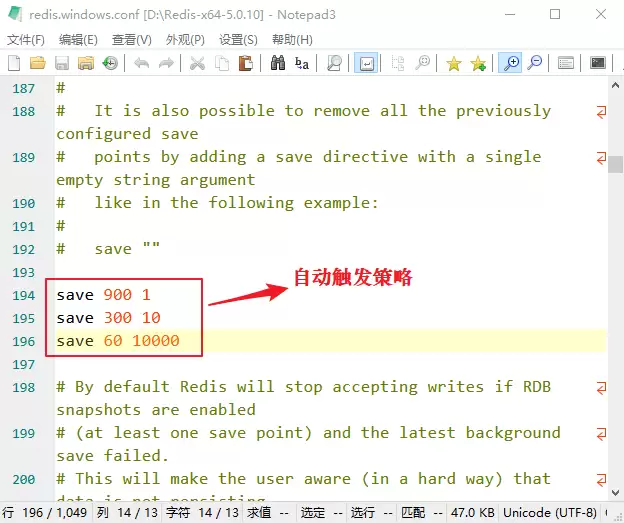Open a file with the folder icon
The height and width of the screenshot is (523, 624).
(38, 63)
